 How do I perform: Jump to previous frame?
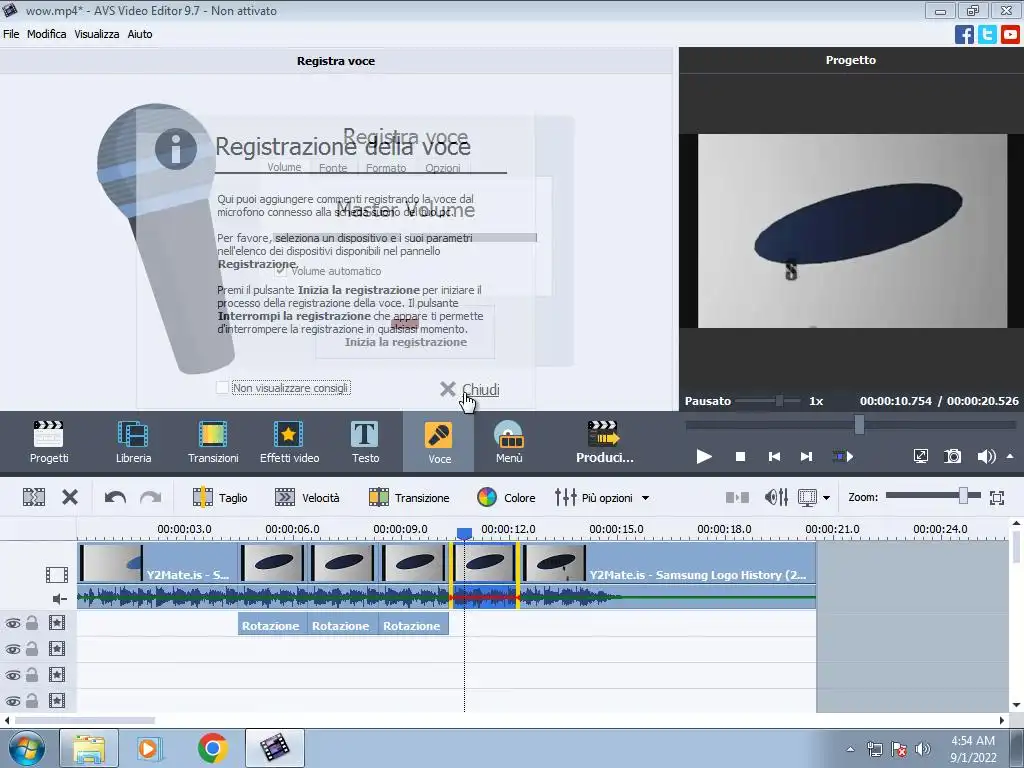coord(774,456)
